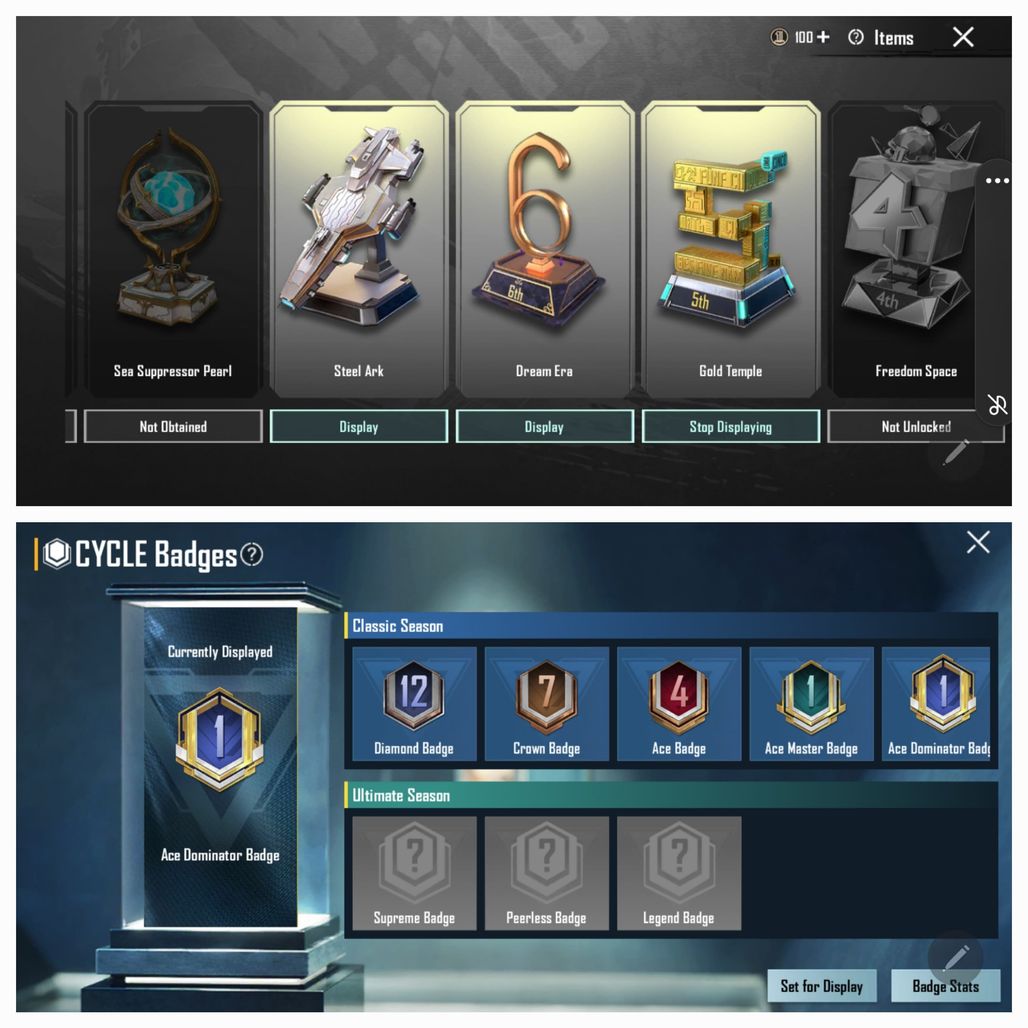
Task: Stop displaying the Gold Temple trophy
Action: (x=730, y=427)
